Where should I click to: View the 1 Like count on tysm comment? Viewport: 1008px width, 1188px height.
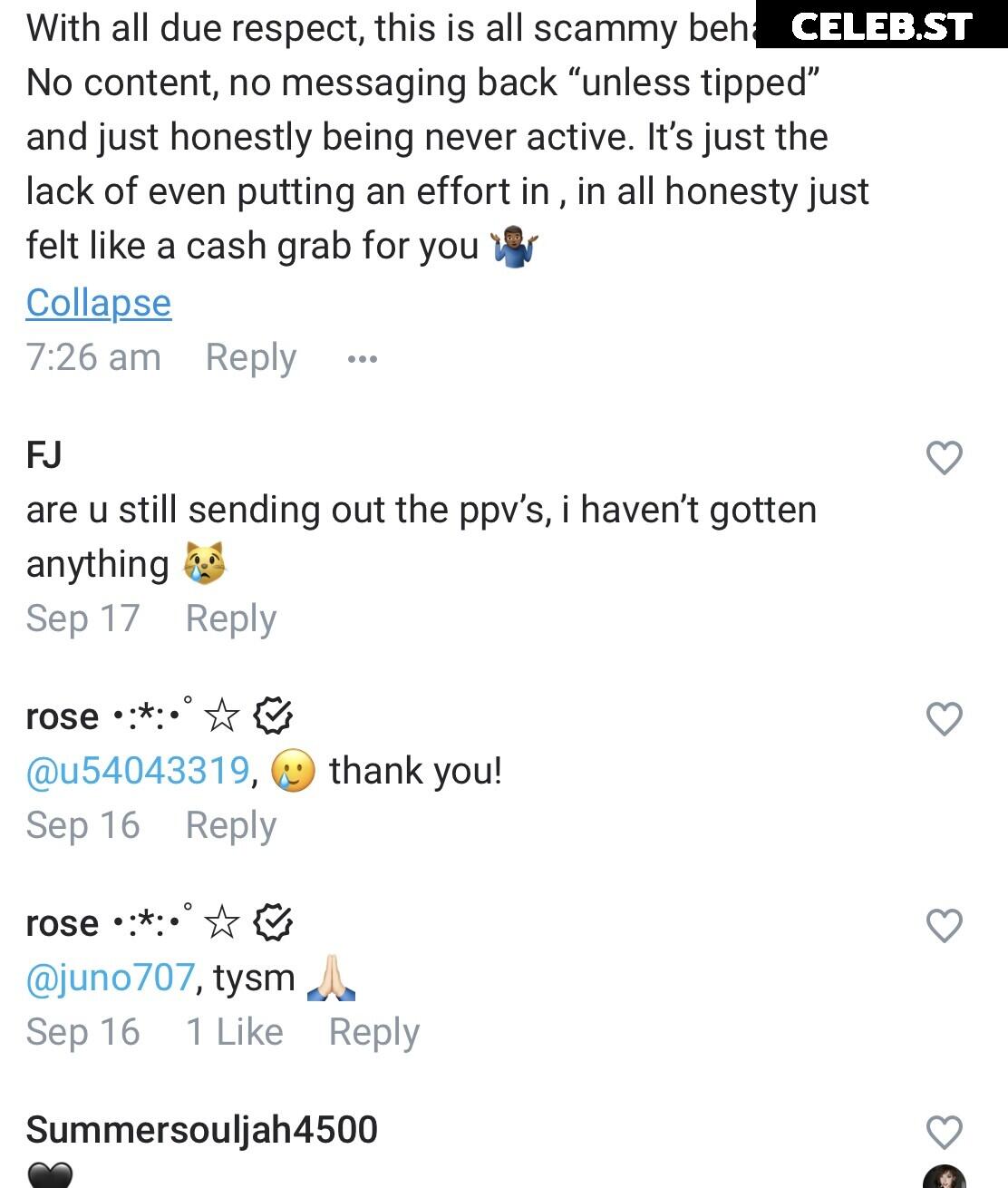tap(234, 1032)
